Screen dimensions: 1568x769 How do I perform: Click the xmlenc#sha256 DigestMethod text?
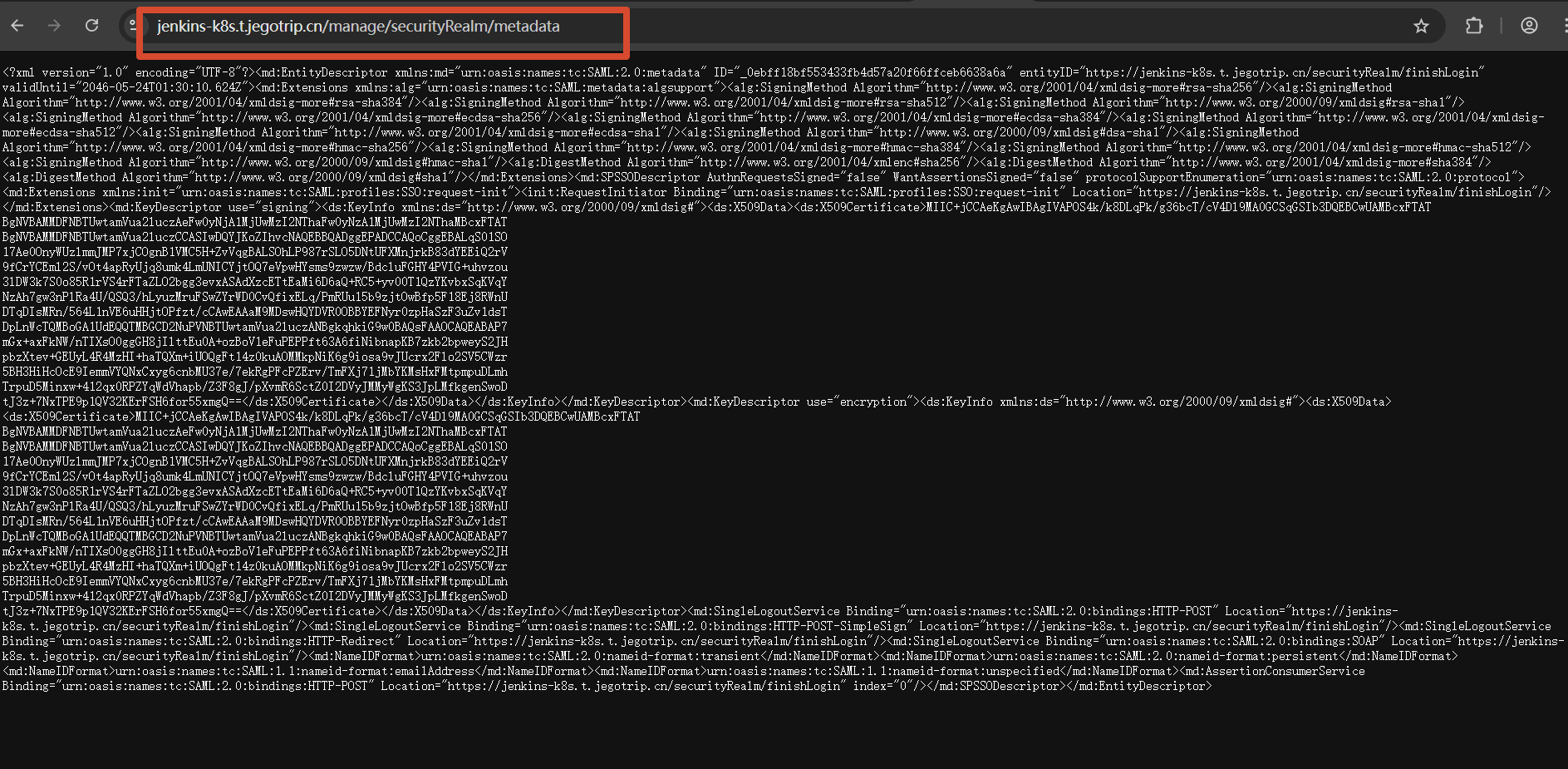pyautogui.click(x=915, y=162)
